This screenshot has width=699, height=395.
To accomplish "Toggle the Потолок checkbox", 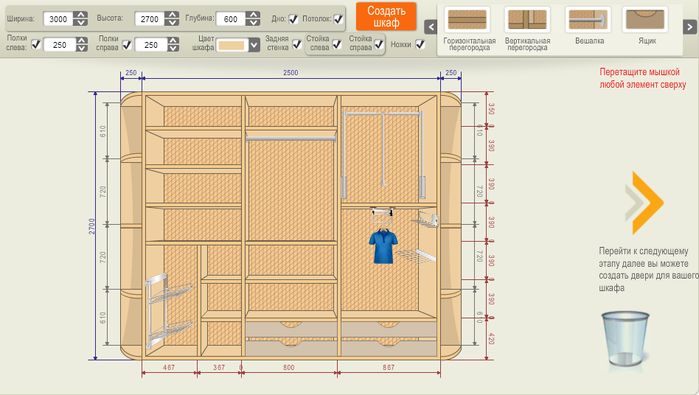I will pos(338,19).
